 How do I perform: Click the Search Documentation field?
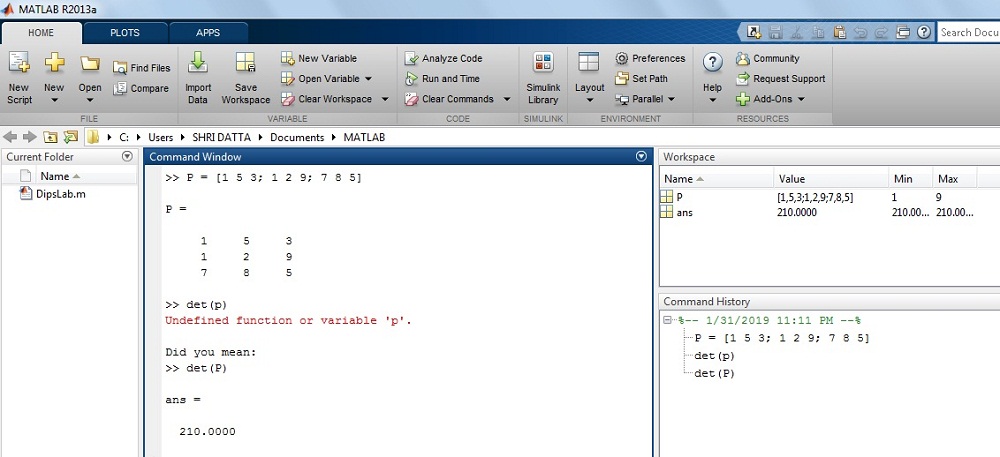(x=968, y=32)
